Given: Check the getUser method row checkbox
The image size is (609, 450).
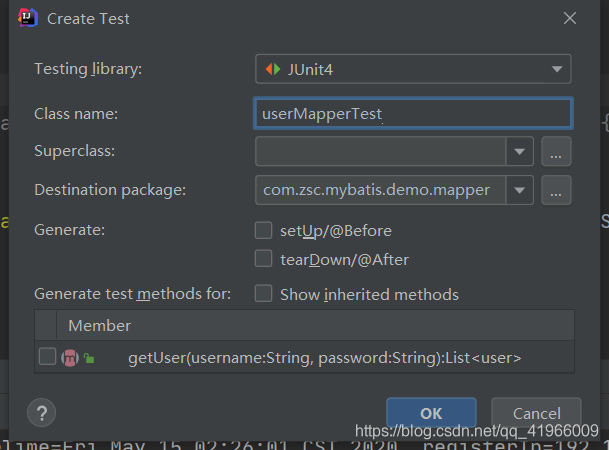Looking at the screenshot, I should click(47, 356).
